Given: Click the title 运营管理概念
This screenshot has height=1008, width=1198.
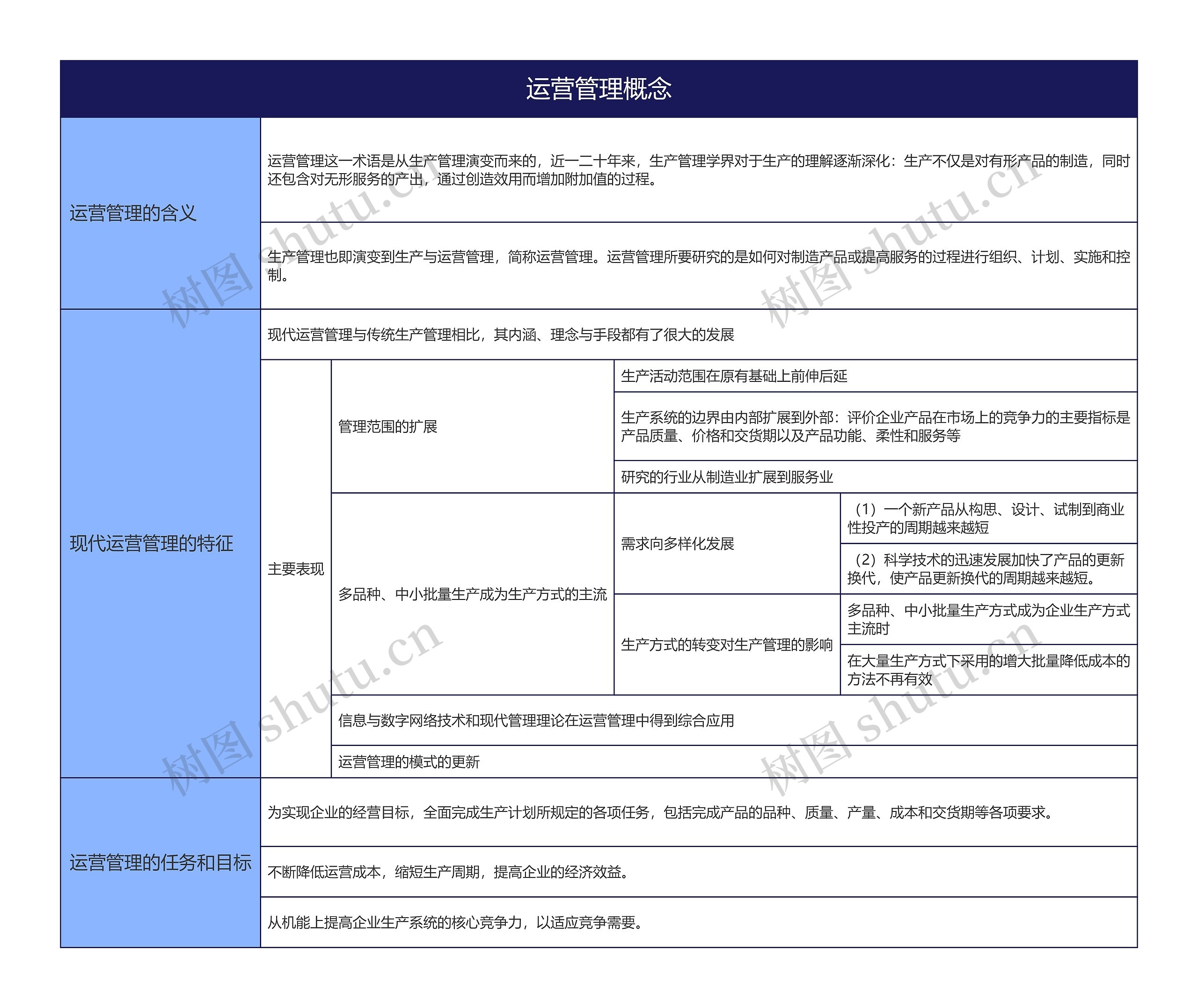Looking at the screenshot, I should [598, 89].
